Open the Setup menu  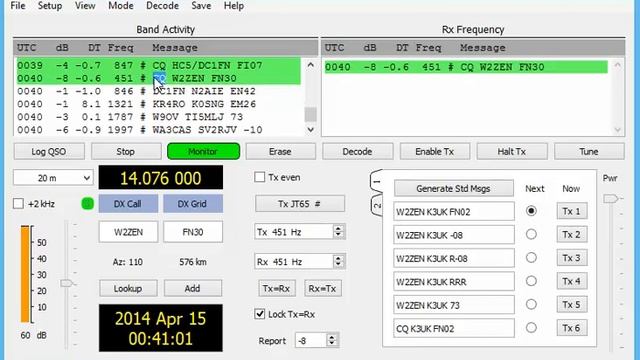click(50, 6)
